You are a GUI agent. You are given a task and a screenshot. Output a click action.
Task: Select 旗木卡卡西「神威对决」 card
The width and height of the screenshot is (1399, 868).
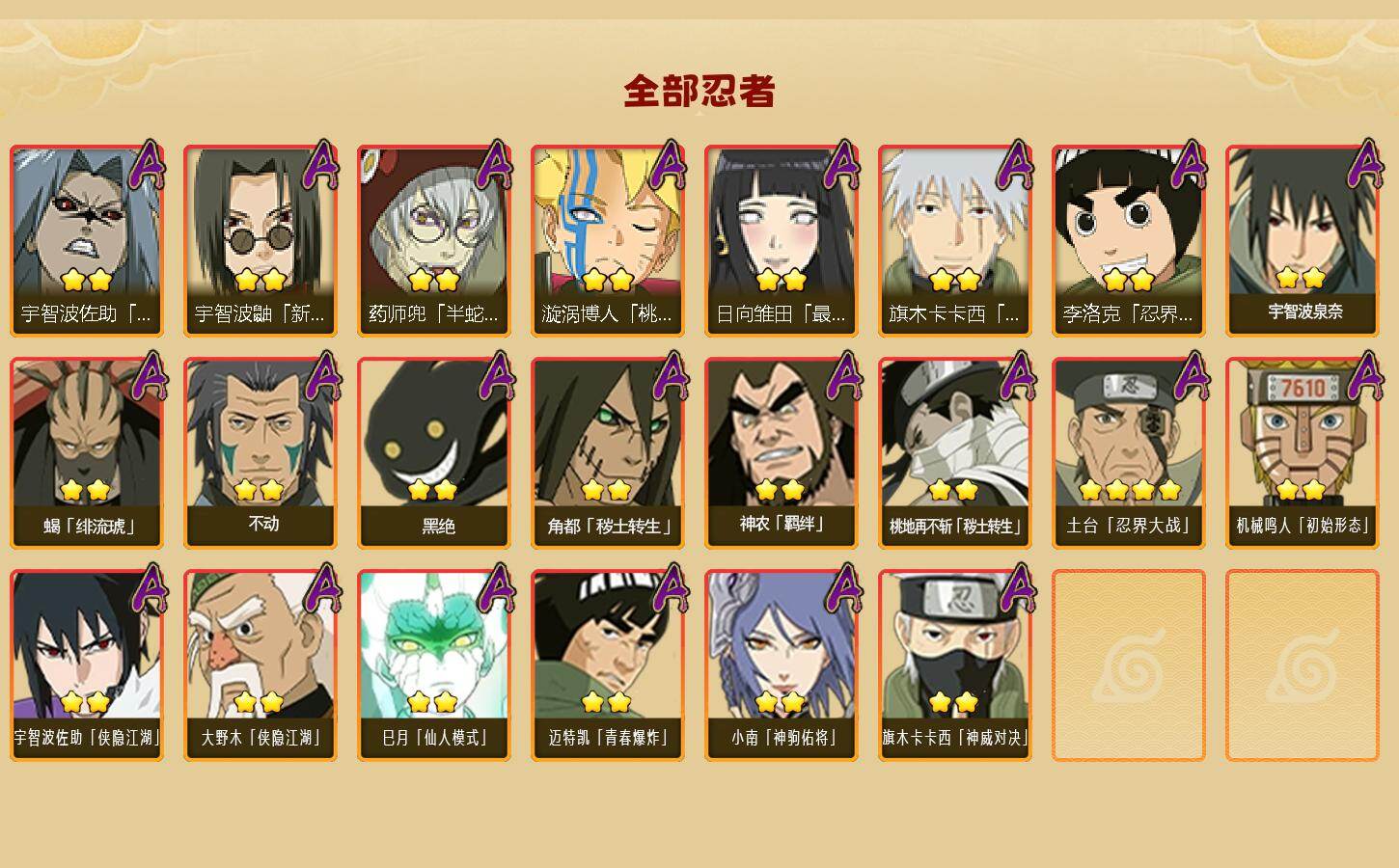[x=954, y=665]
